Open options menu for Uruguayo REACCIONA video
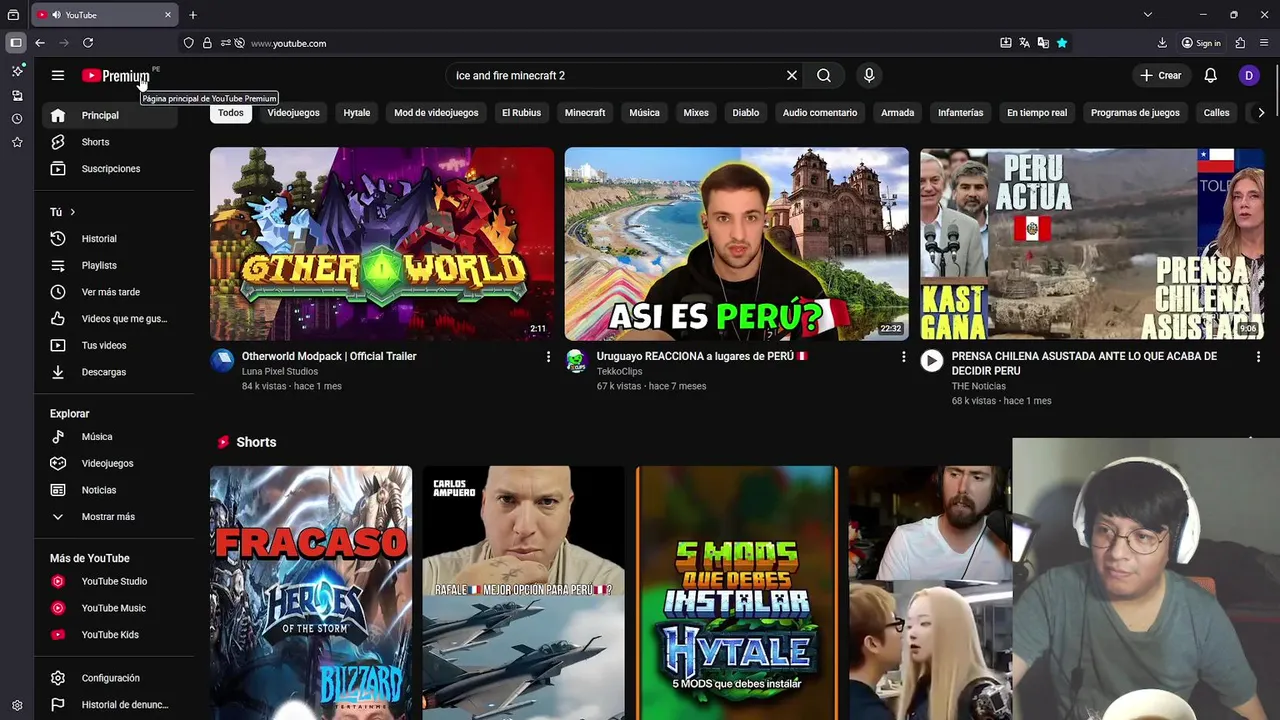Image resolution: width=1280 pixels, height=720 pixels. 903,357
